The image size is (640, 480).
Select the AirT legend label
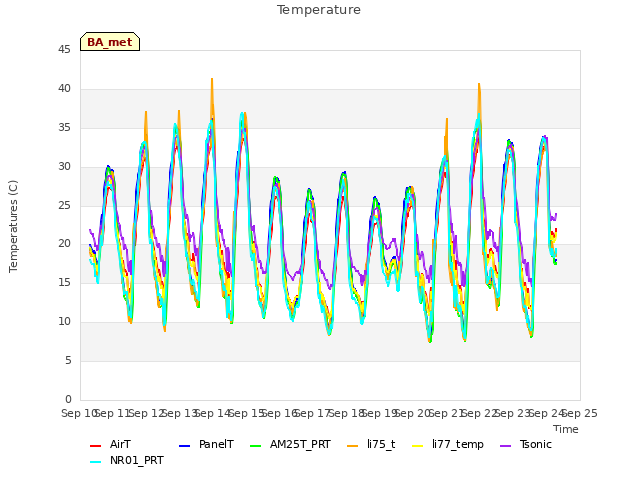click(120, 444)
